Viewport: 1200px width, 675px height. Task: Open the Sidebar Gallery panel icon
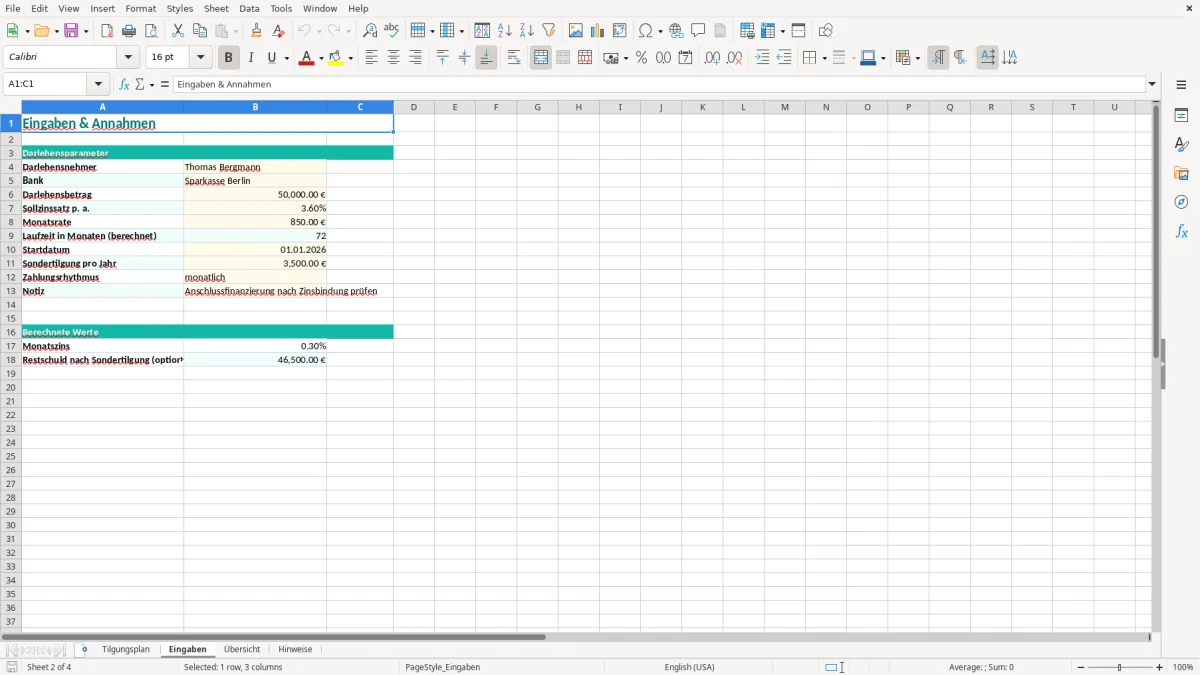point(1181,174)
